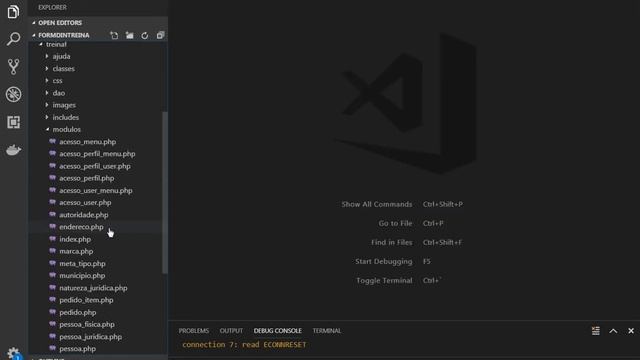Close the bottom panel
Viewport: 640px width, 360px height.
[x=631, y=331]
